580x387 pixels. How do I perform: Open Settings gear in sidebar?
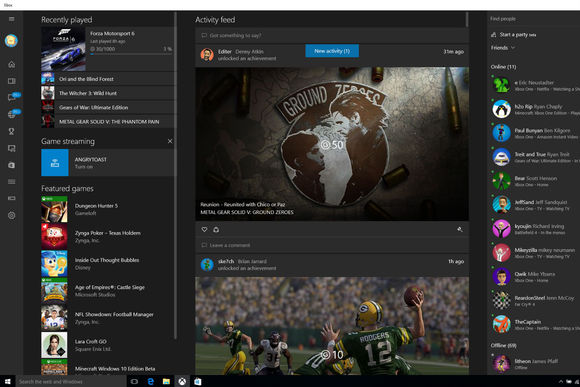click(11, 215)
